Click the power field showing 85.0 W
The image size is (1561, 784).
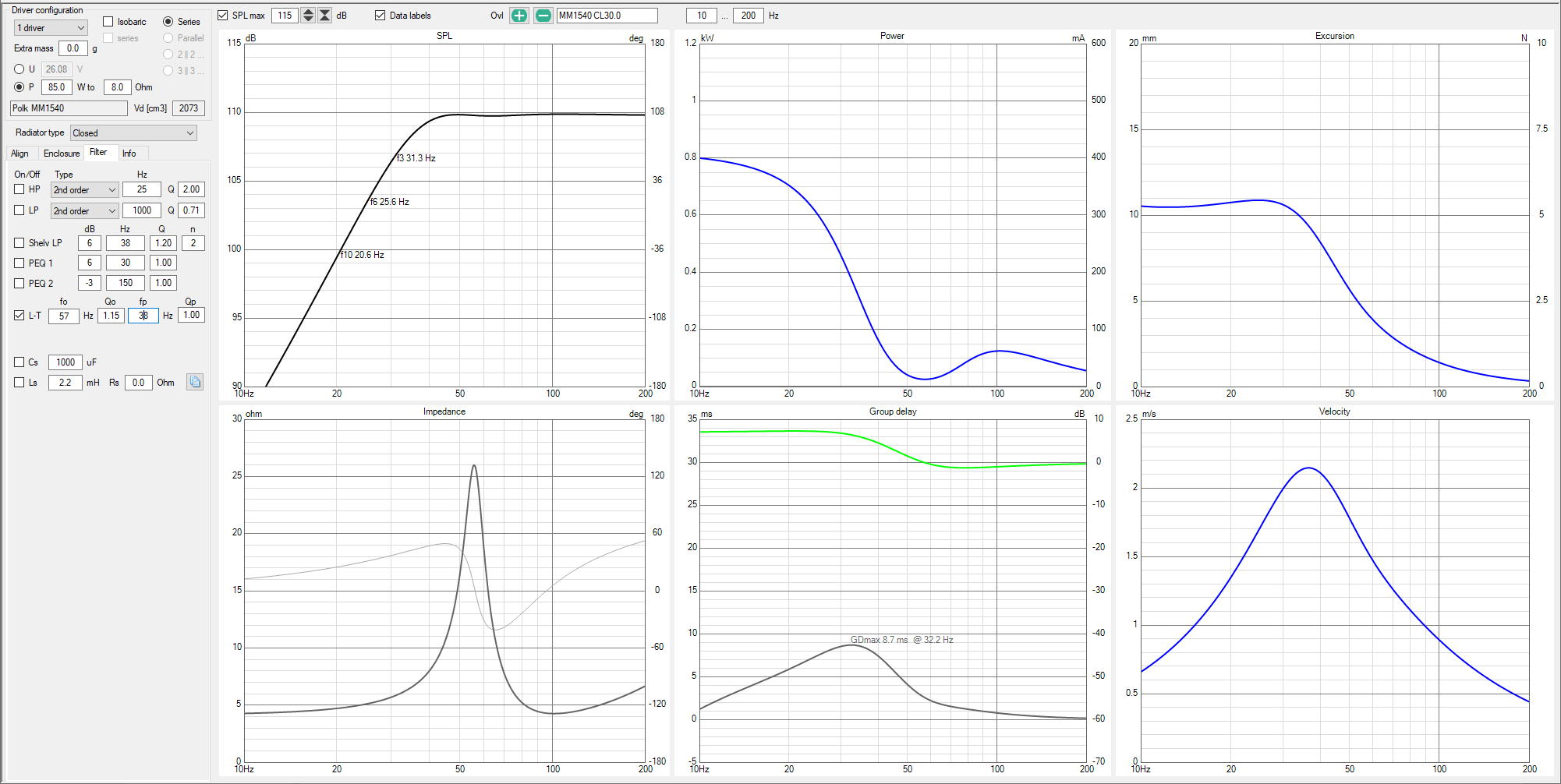[57, 87]
